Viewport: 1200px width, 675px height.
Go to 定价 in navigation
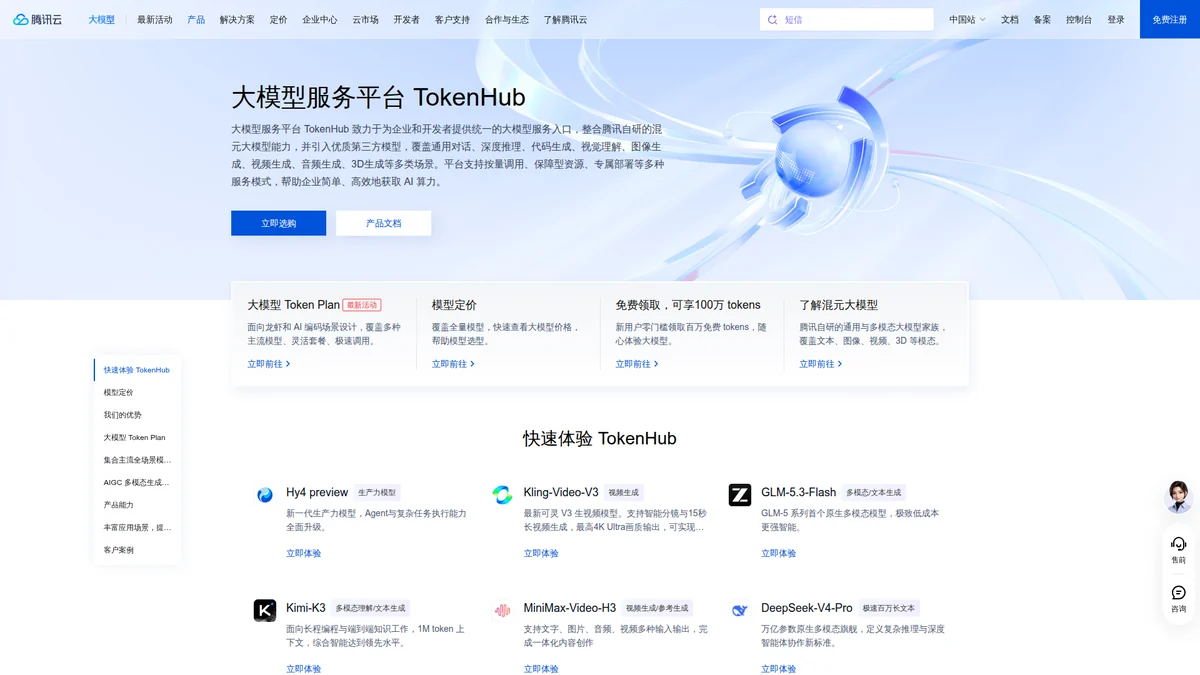278,19
